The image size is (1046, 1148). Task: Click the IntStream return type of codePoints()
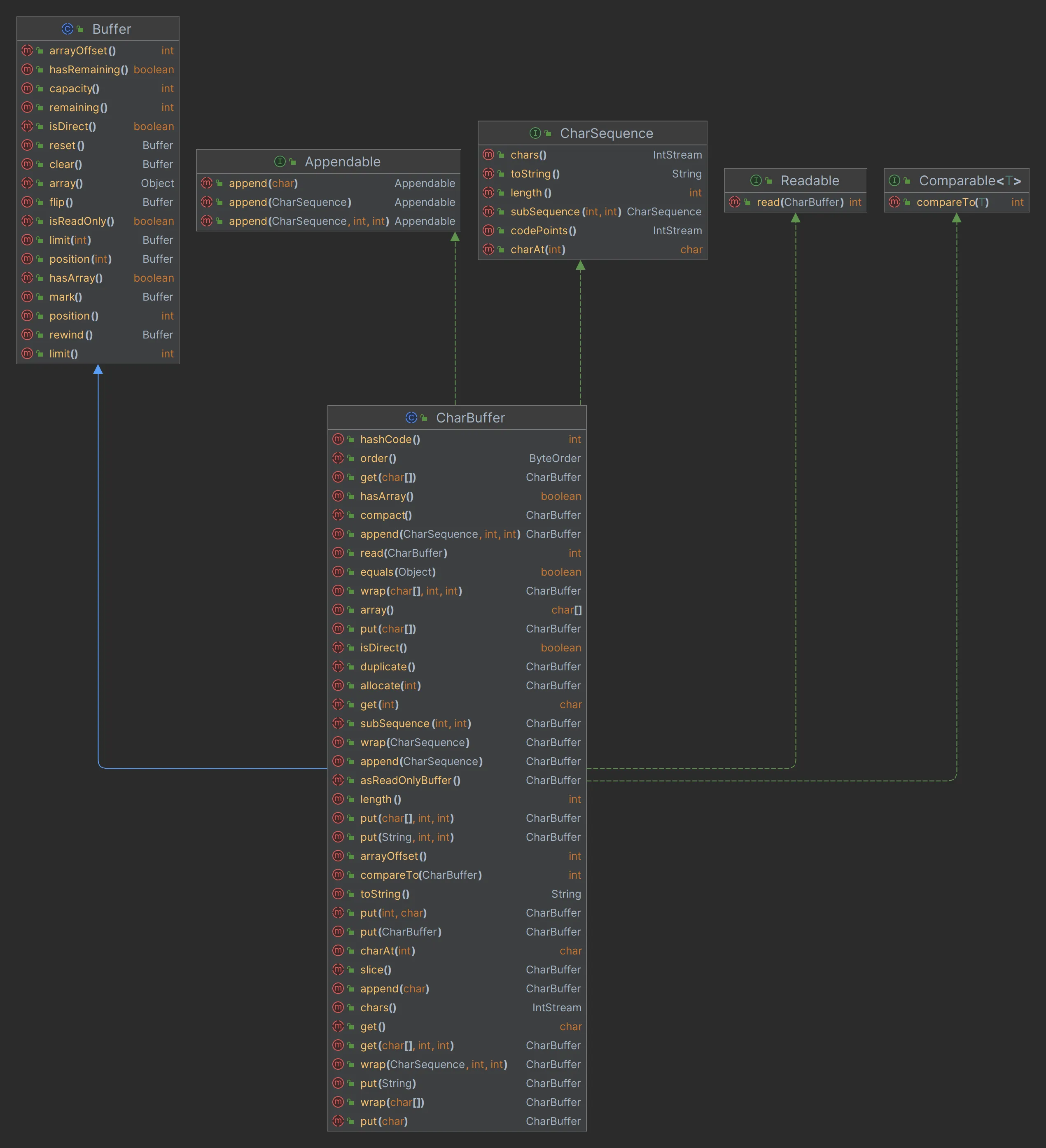point(677,231)
